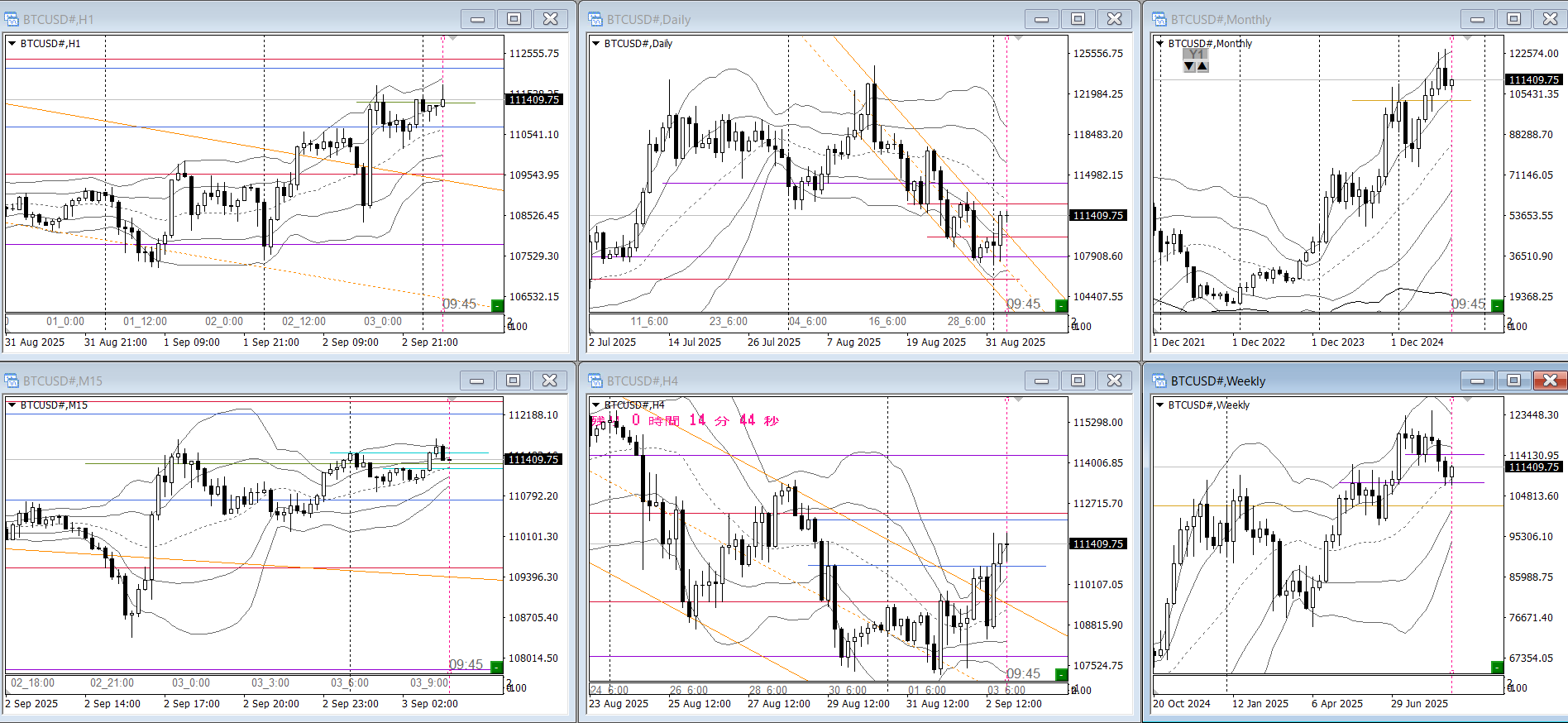
Task: Click the BTCUSD#,Daily window chart icon
Action: 595,19
